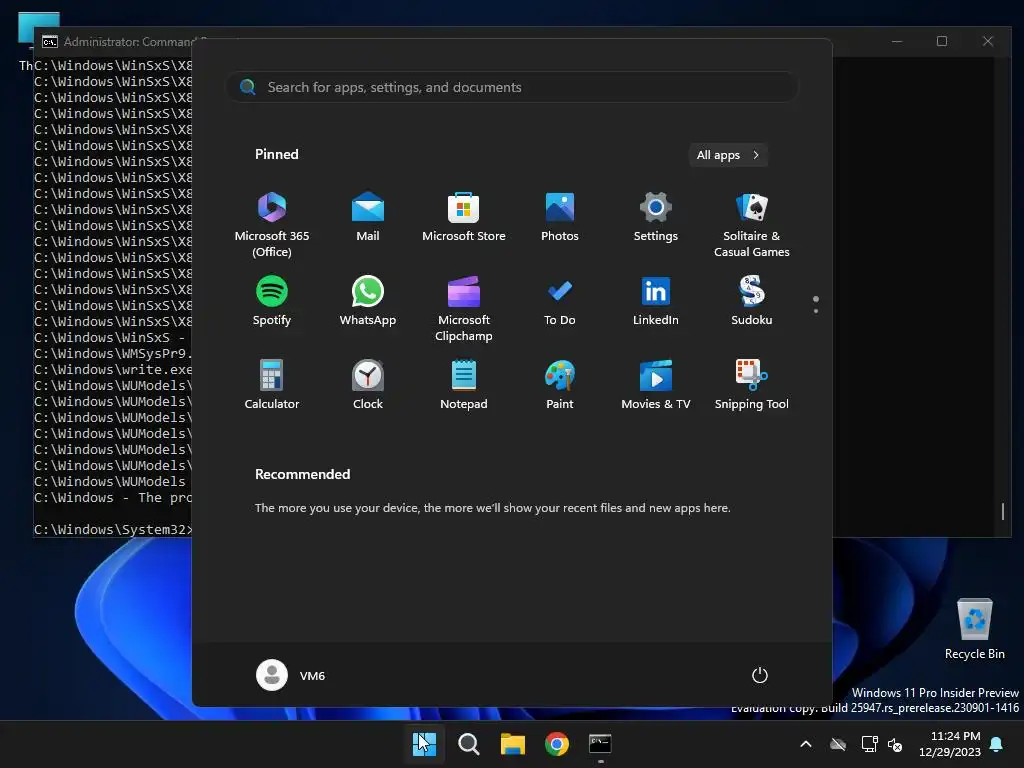
Task: Open the Photos app
Action: (x=560, y=217)
